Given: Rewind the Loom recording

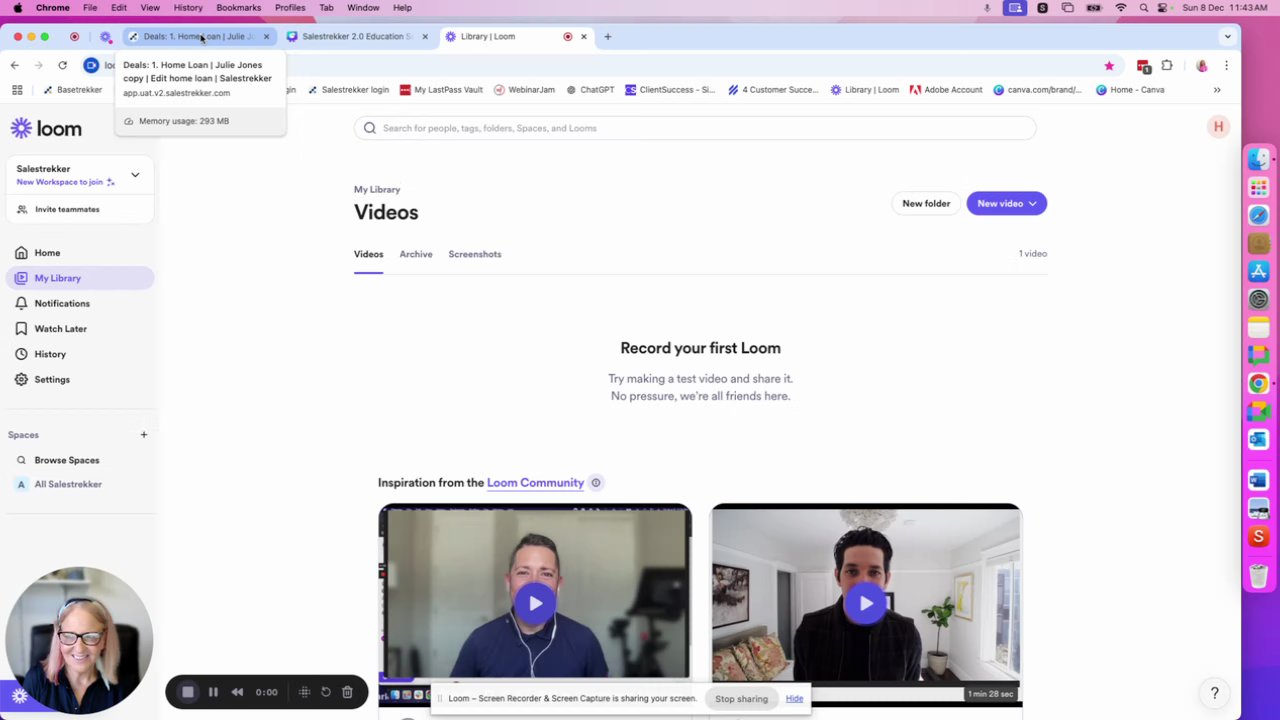Looking at the screenshot, I should 237,692.
